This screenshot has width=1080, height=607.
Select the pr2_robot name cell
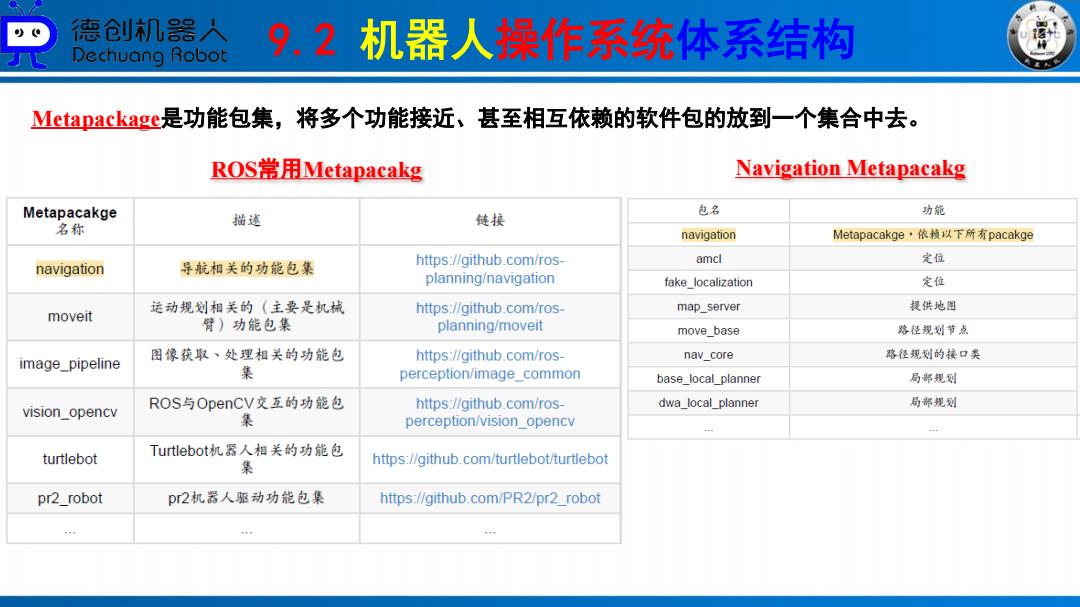point(70,498)
